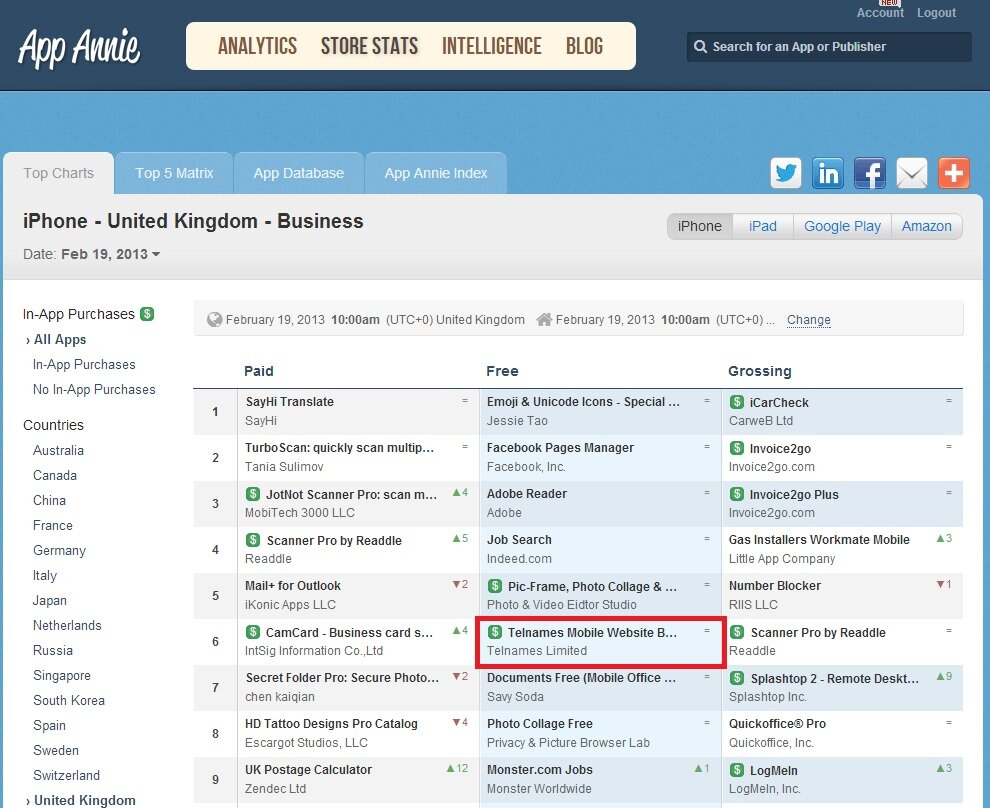Choose Germany in Countries list
The width and height of the screenshot is (990, 808).
point(59,550)
